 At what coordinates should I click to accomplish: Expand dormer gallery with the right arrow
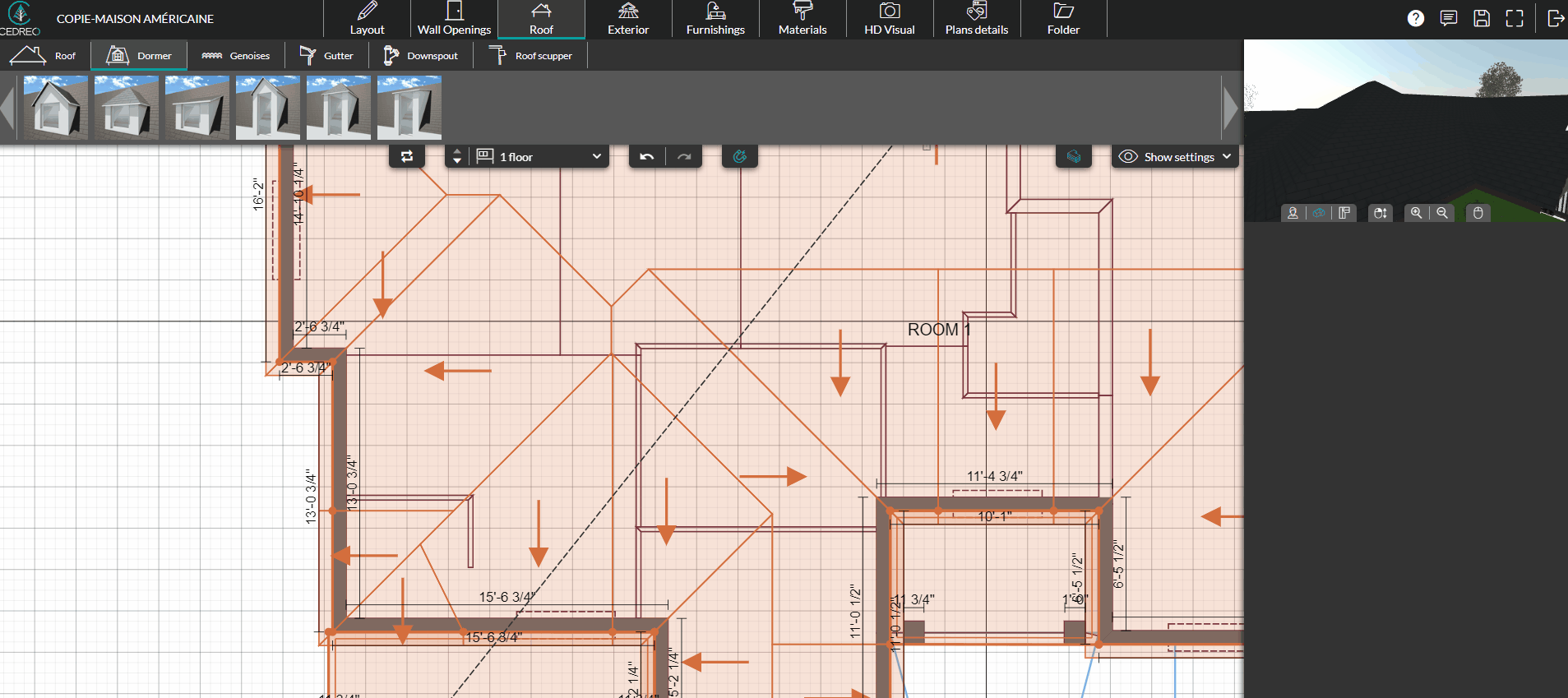1230,109
